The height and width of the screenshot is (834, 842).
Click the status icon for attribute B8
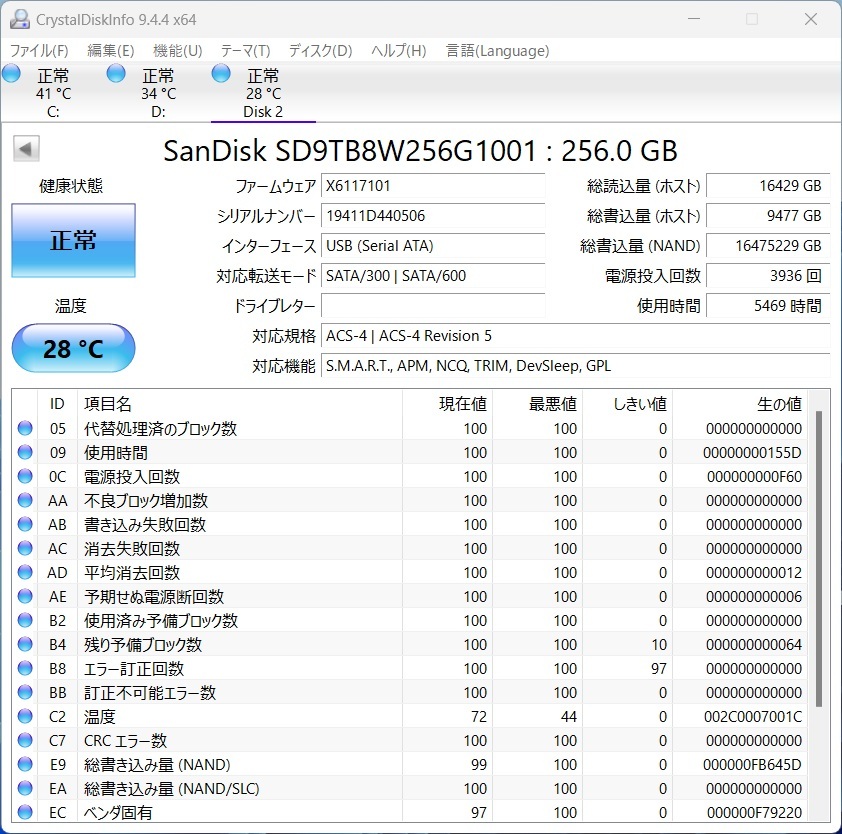coord(25,668)
